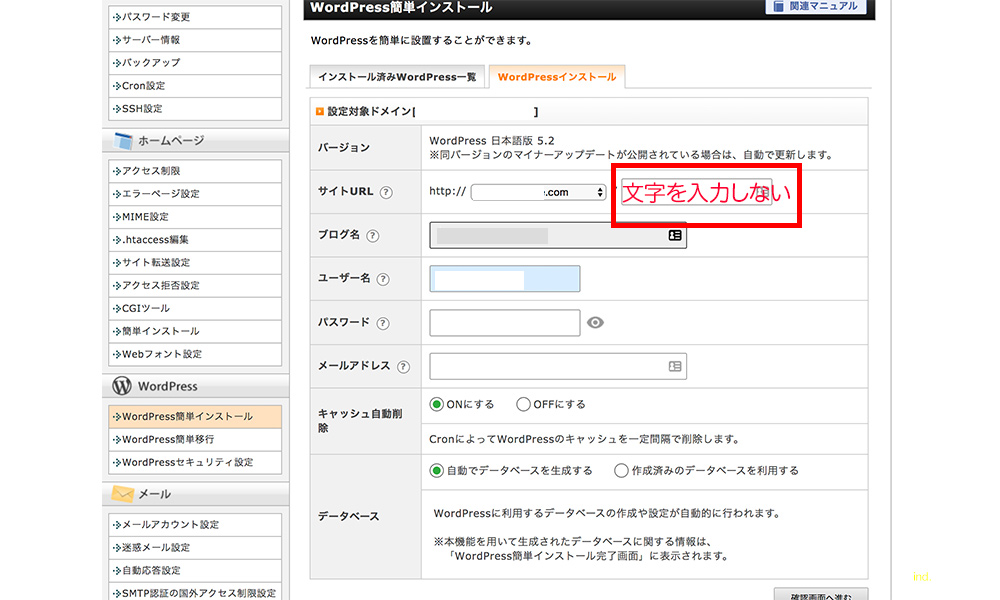The image size is (1000, 600).
Task: Open サイト転送設定 in the sidebar
Action: [195, 263]
